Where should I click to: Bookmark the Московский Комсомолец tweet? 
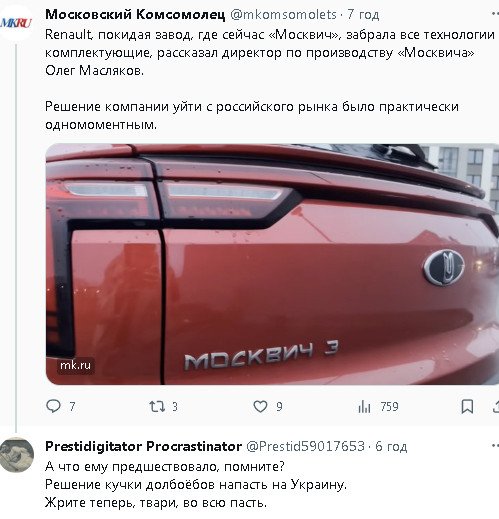tap(467, 407)
